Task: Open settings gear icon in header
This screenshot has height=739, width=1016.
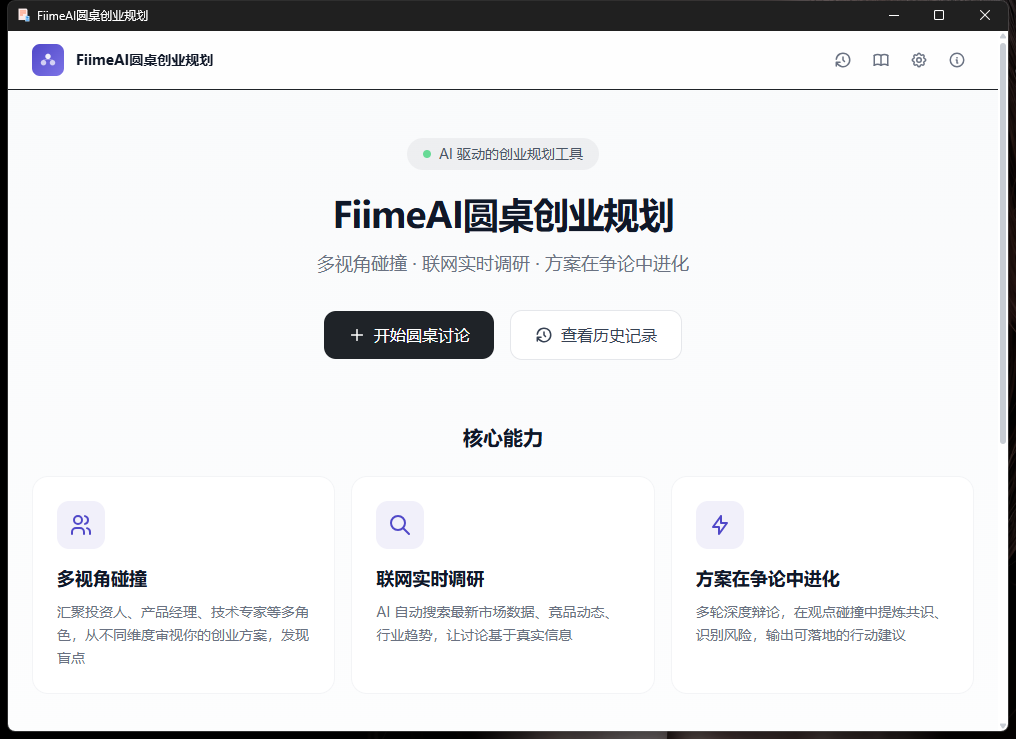Action: tap(919, 60)
